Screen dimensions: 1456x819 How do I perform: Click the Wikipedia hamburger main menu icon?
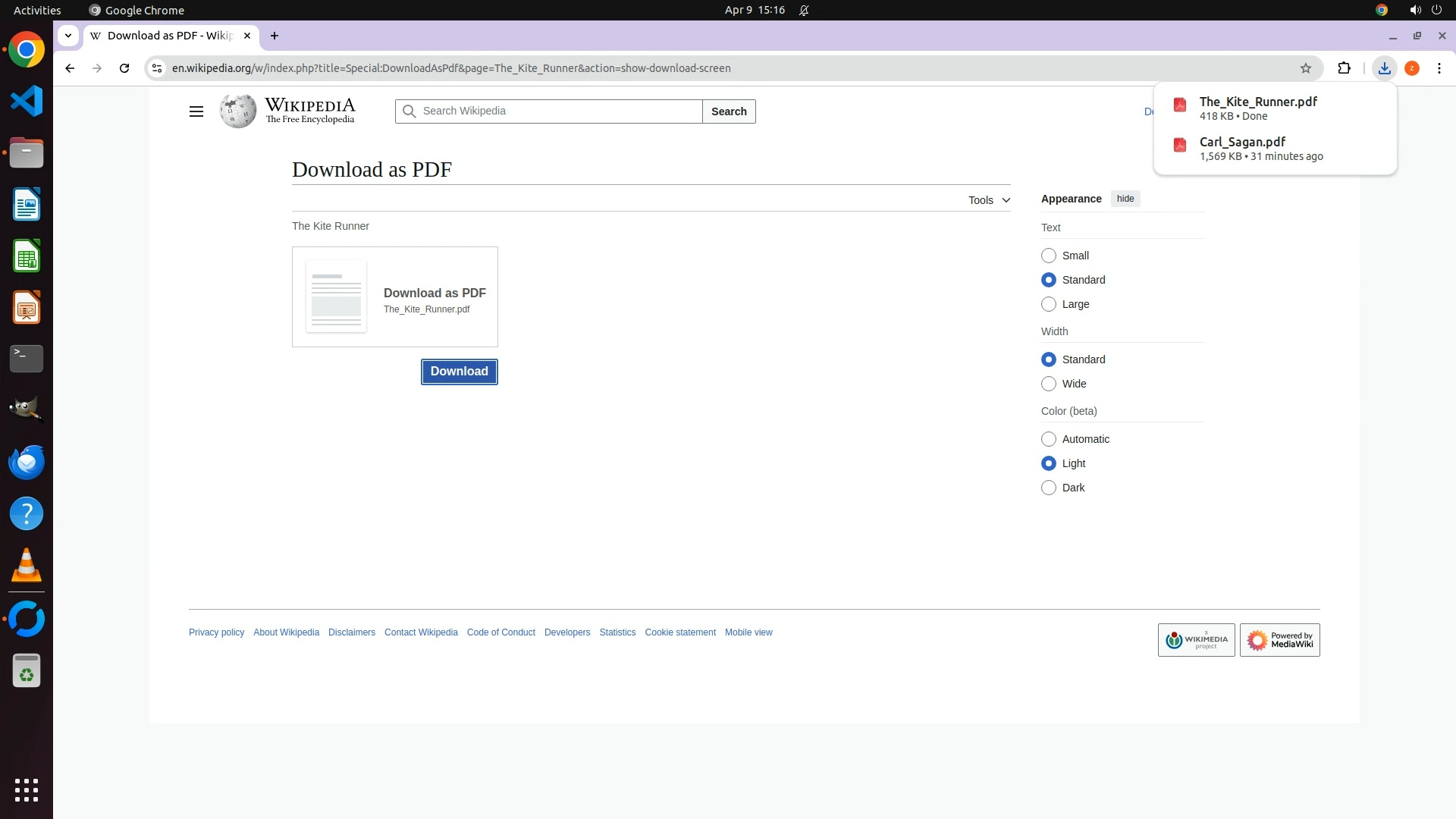tap(196, 111)
